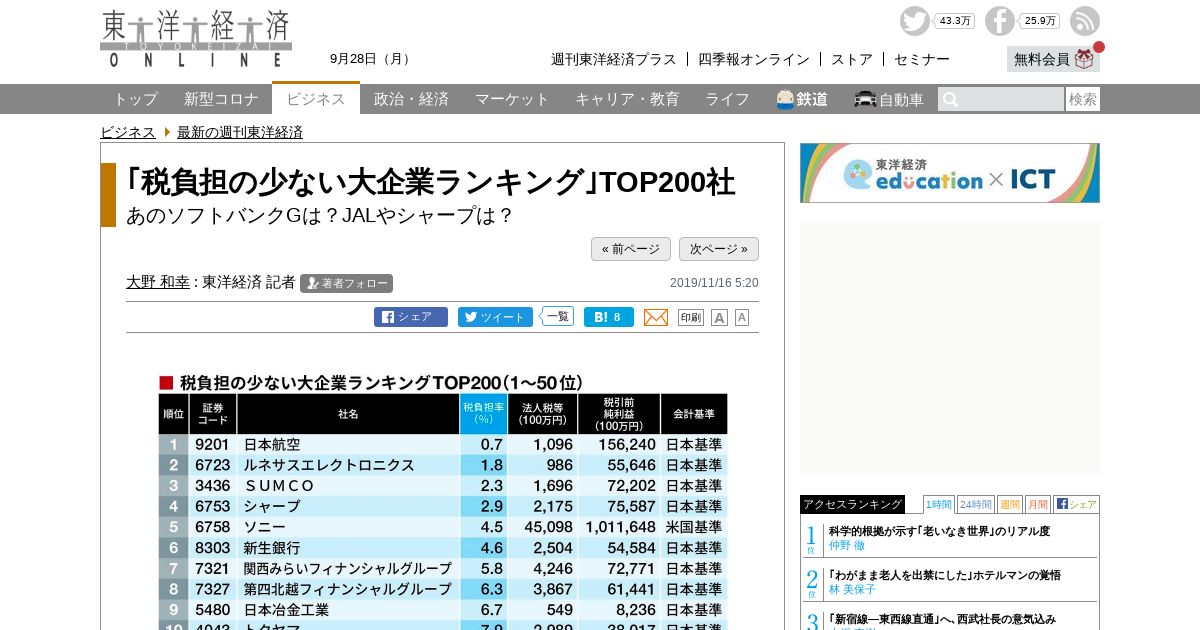
Task: Open ranking article 「新宿線―東西線直通」へ、西武社長の意気込み
Action: click(942, 619)
